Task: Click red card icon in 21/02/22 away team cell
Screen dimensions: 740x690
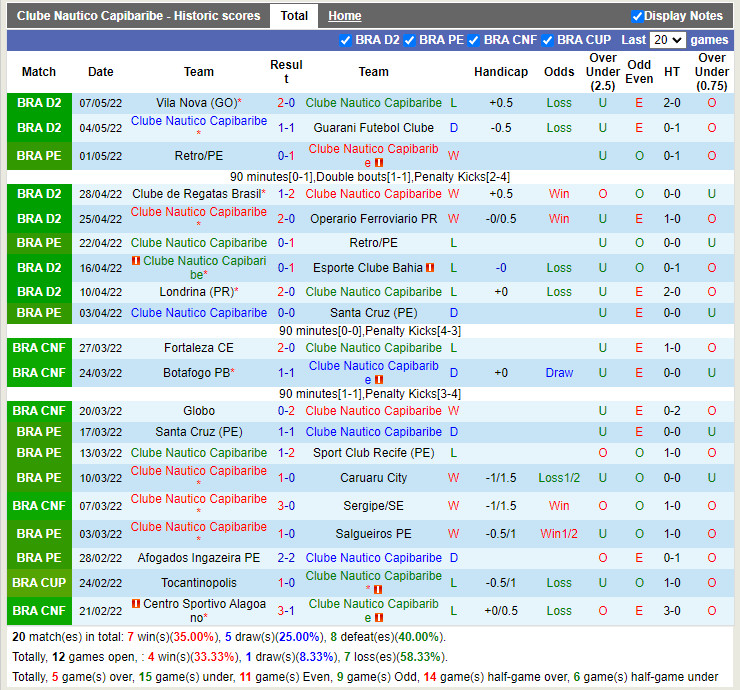Action: [x=379, y=618]
